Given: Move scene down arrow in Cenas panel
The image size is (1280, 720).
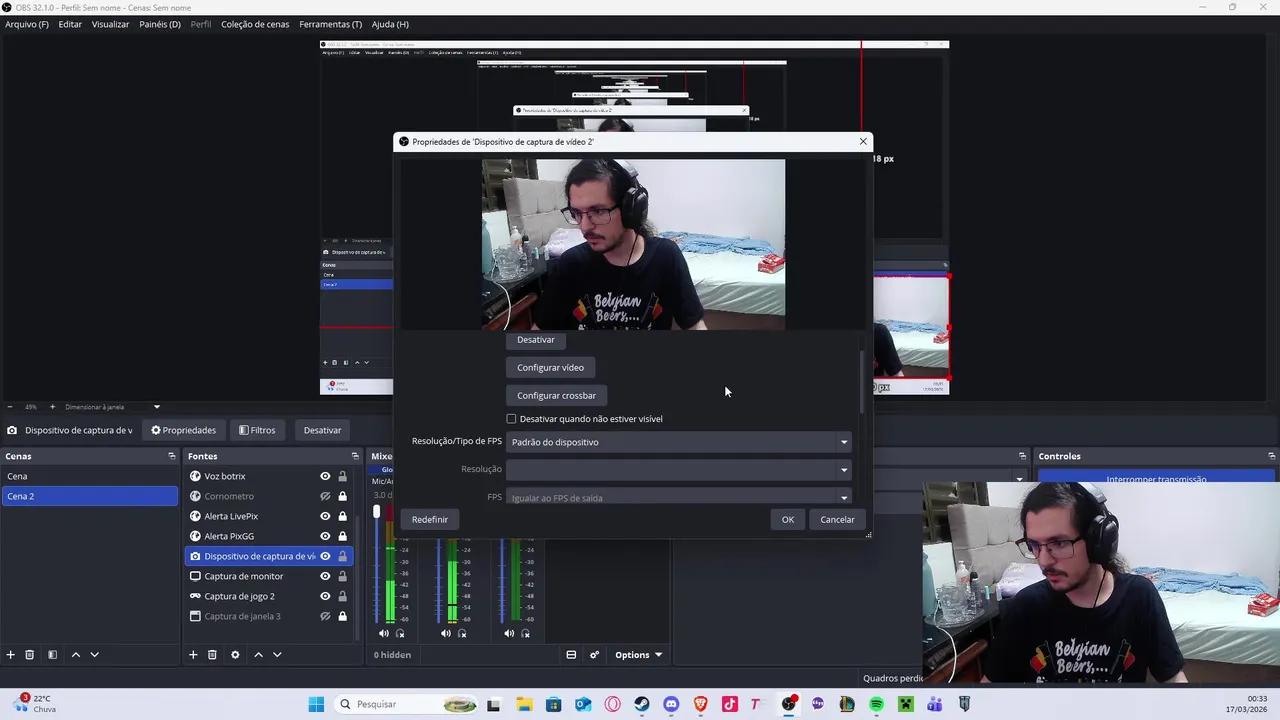Looking at the screenshot, I should (94, 655).
